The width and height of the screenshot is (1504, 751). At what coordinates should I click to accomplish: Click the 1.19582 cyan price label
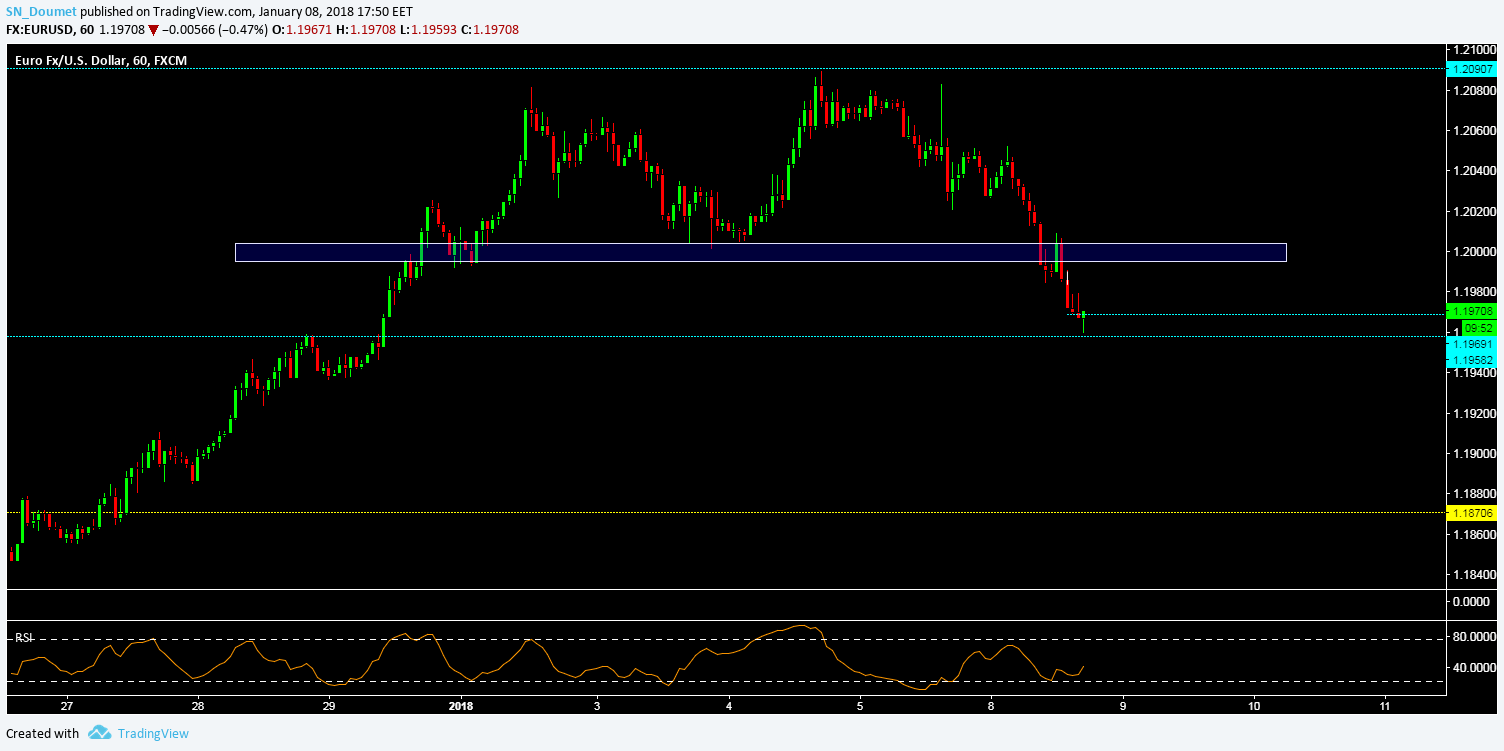point(1472,358)
